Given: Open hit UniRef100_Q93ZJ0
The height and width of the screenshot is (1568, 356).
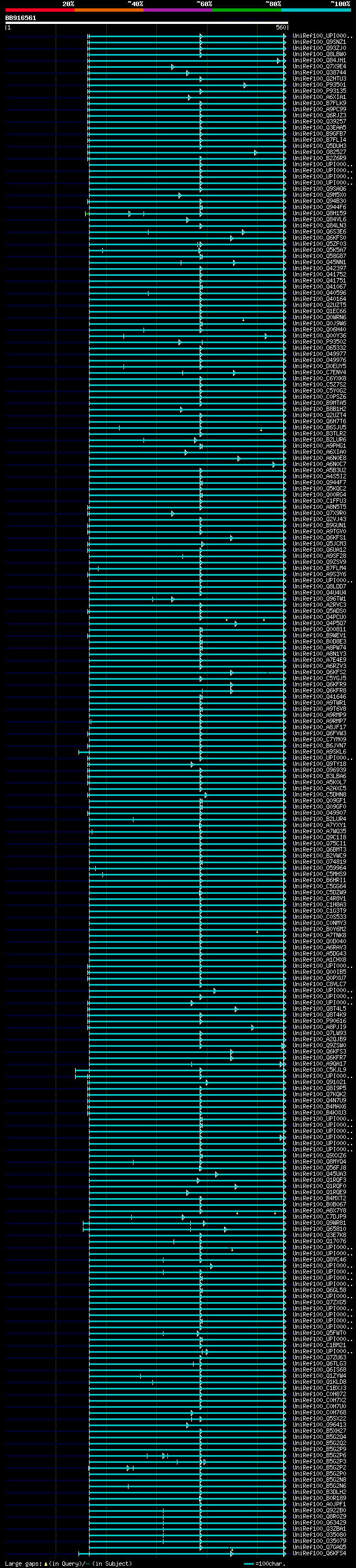Looking at the screenshot, I should tap(319, 48).
